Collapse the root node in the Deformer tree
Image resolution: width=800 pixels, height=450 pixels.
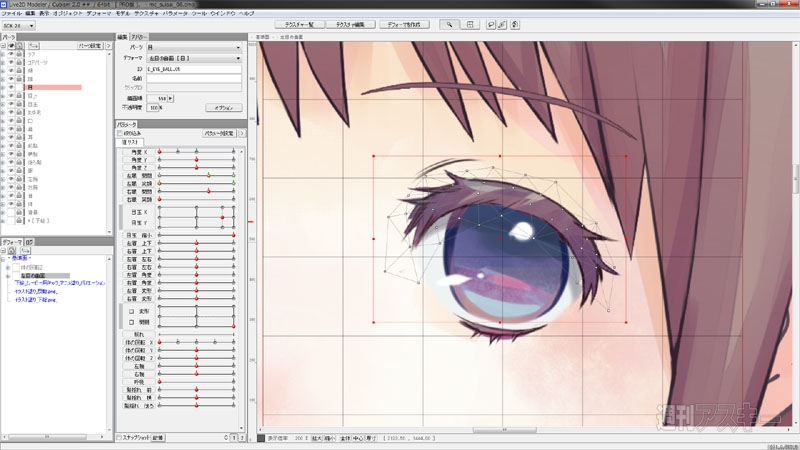4,259
